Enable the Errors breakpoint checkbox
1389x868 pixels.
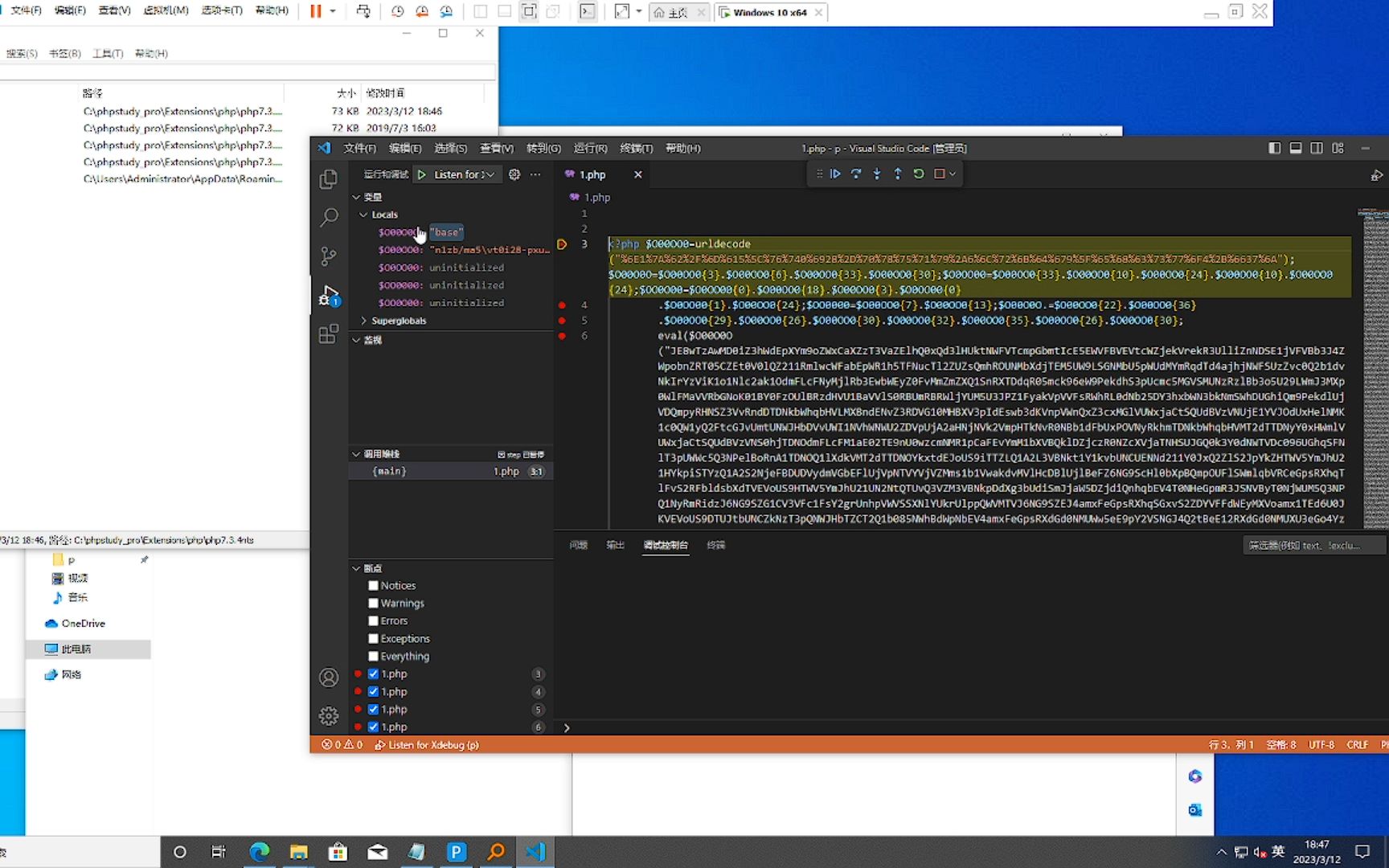pos(373,621)
